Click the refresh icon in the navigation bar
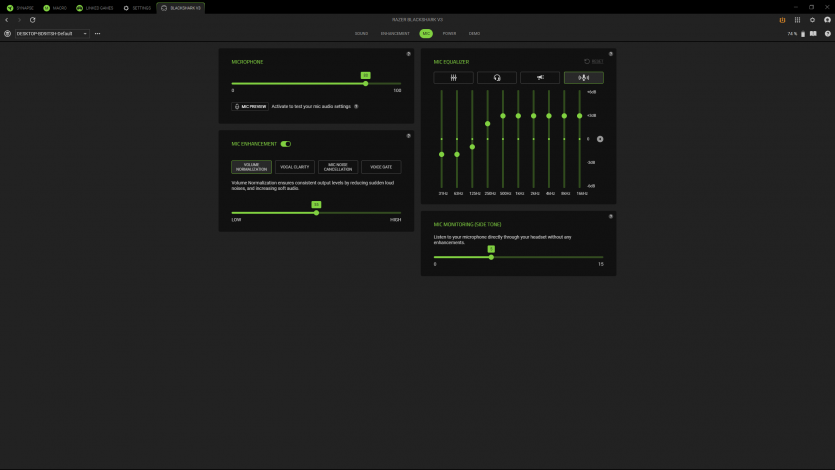The width and height of the screenshot is (835, 470). (33, 20)
